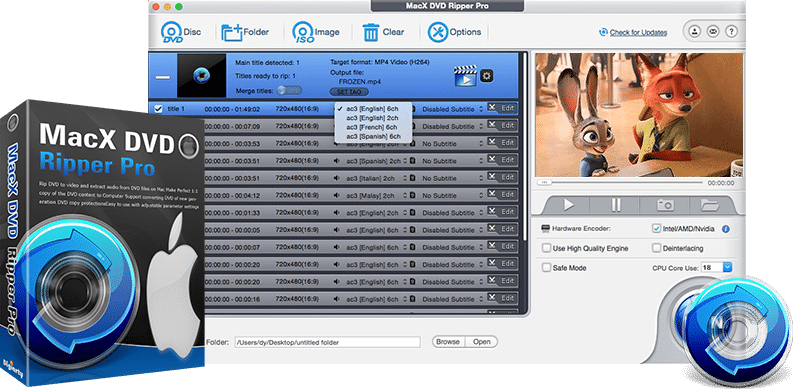Click the Edit button on the title 1 row
Image resolution: width=793 pixels, height=389 pixels.
502,108
